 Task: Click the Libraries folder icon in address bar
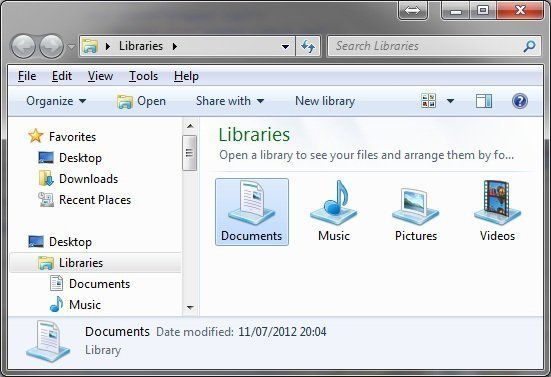click(90, 46)
